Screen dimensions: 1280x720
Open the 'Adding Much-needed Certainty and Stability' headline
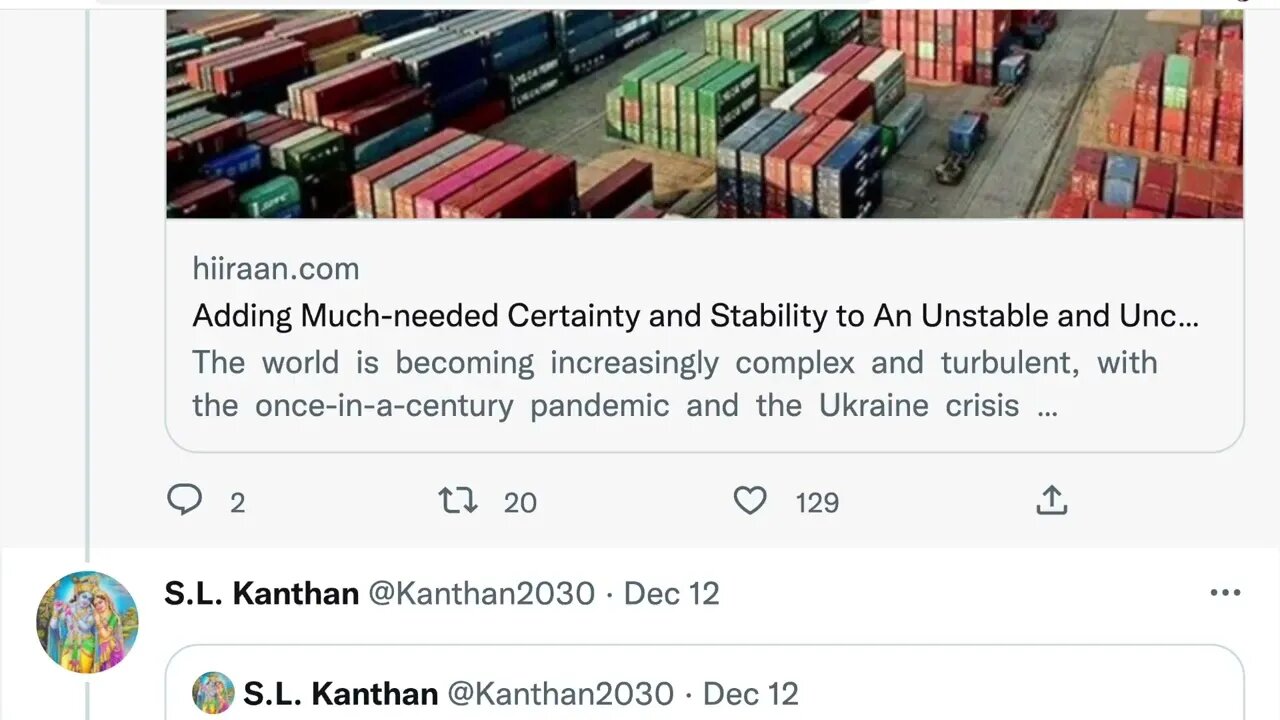[694, 316]
